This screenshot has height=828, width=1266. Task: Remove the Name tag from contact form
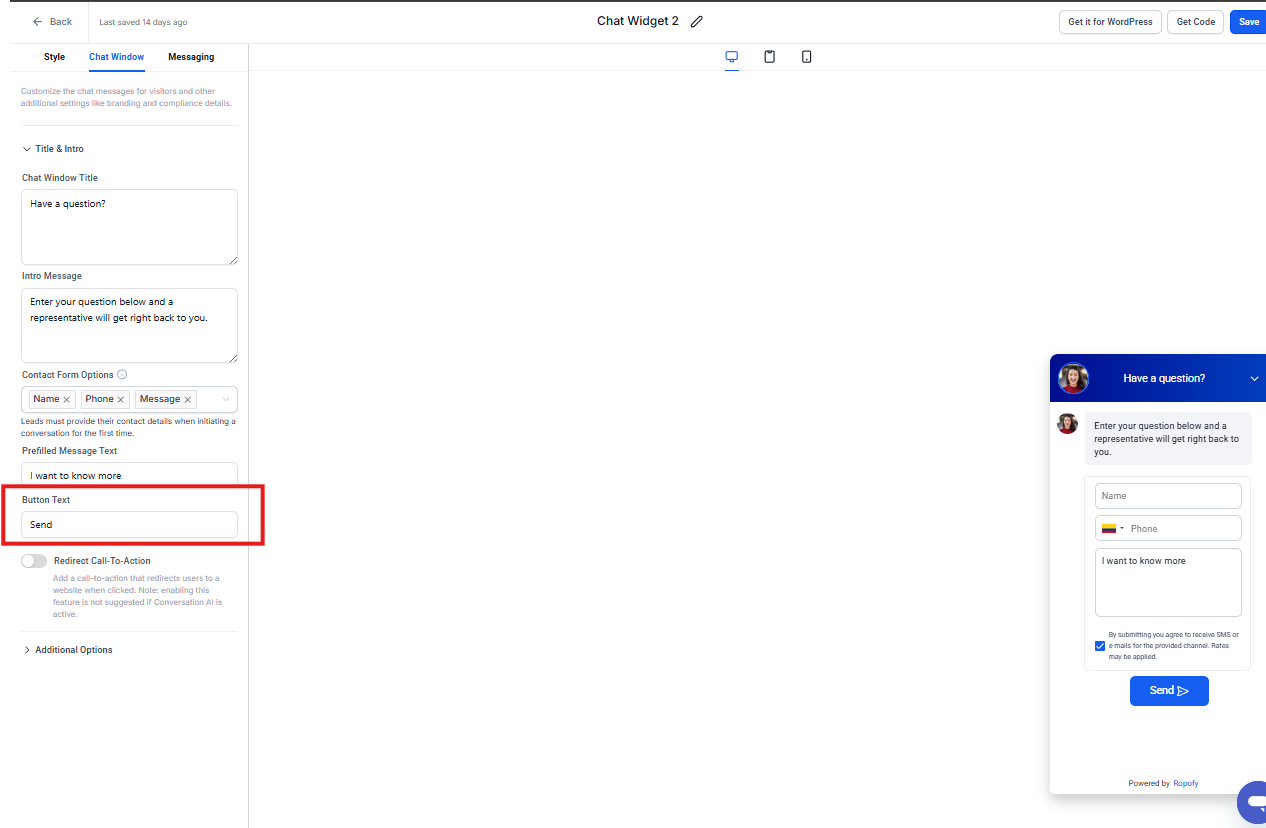(x=67, y=399)
